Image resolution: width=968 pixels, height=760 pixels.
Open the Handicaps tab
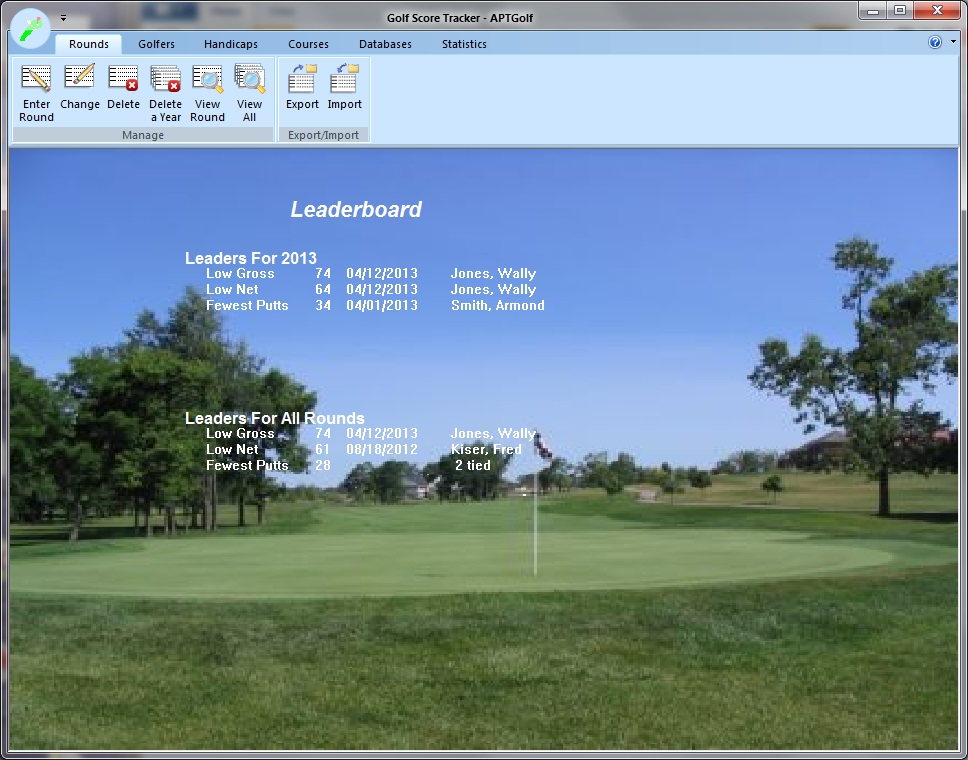pos(231,44)
